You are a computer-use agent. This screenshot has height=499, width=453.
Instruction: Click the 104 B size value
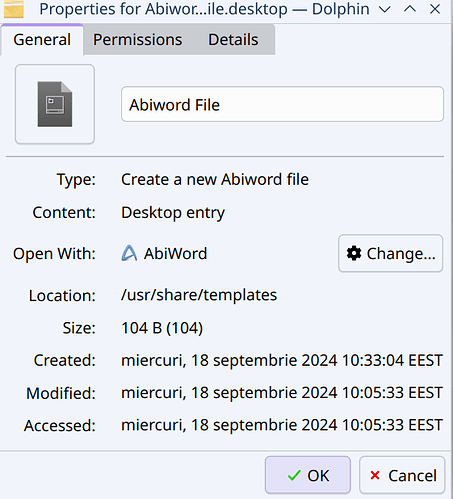pyautogui.click(x=162, y=328)
